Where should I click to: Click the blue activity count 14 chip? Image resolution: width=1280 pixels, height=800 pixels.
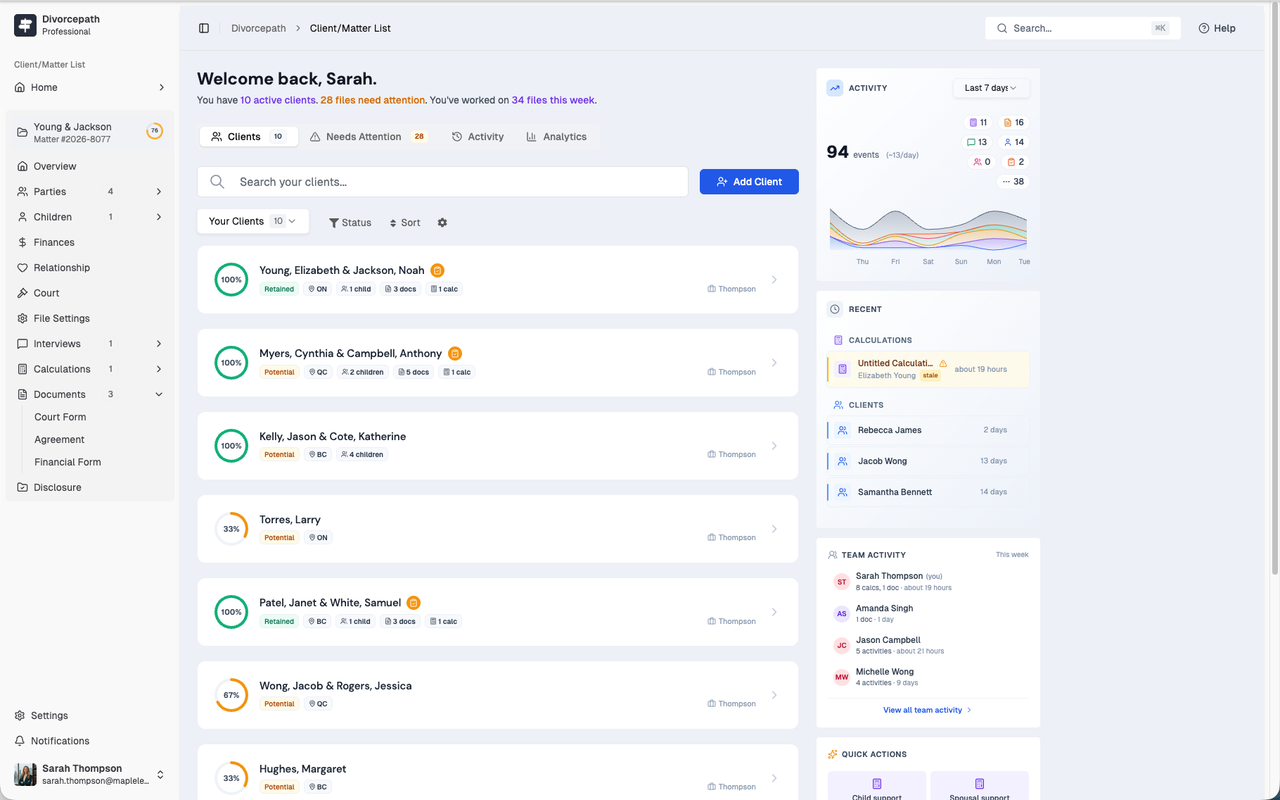point(1014,142)
